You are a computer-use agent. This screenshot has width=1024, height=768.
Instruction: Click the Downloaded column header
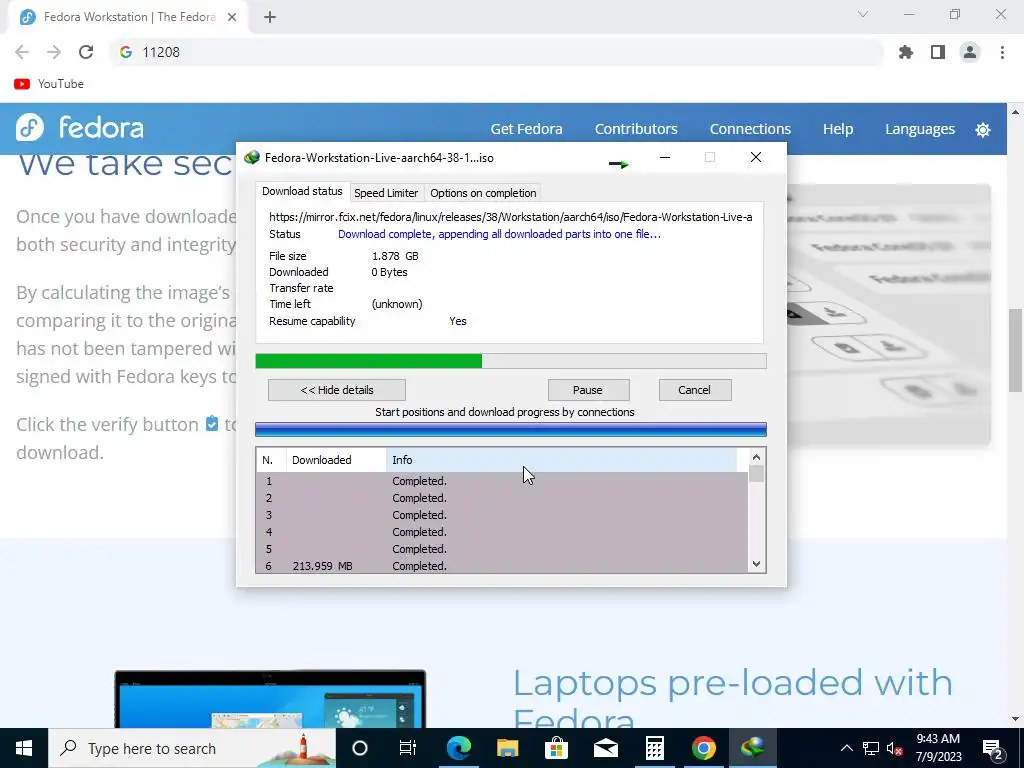click(x=336, y=460)
